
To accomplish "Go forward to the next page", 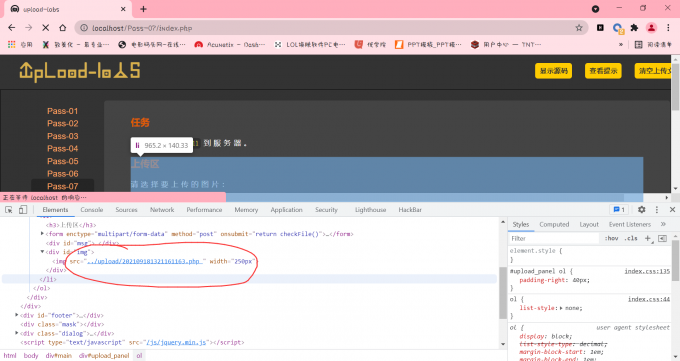I will click(29, 28).
